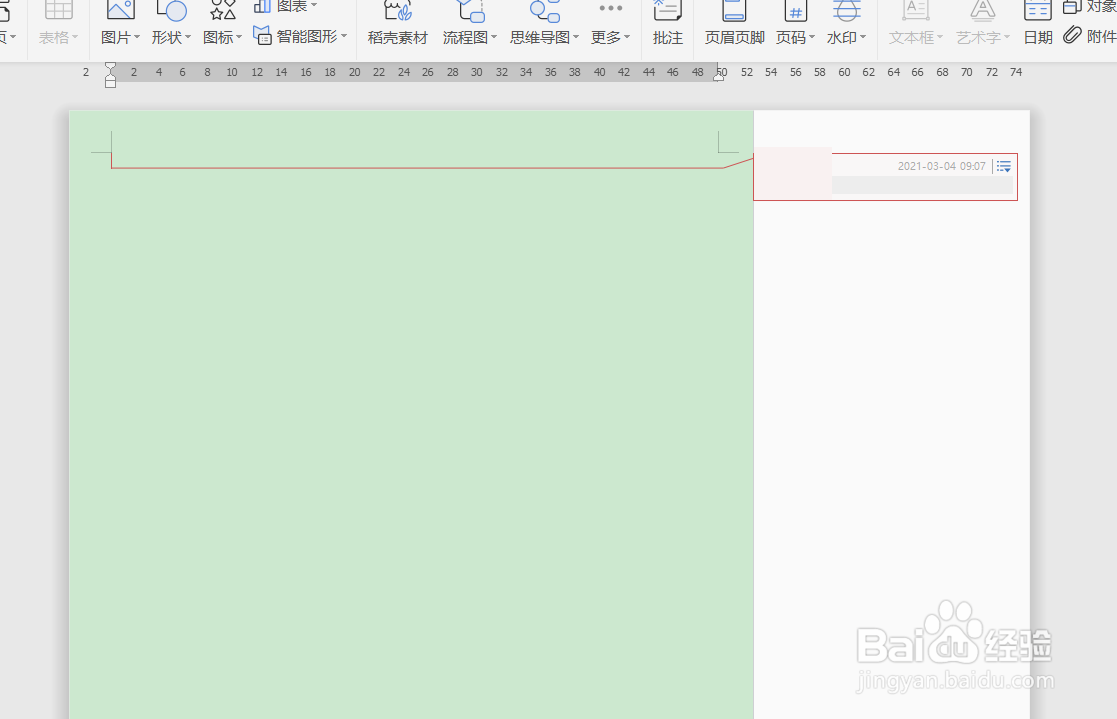Expand the 形状 dropdown arrow

click(188, 37)
